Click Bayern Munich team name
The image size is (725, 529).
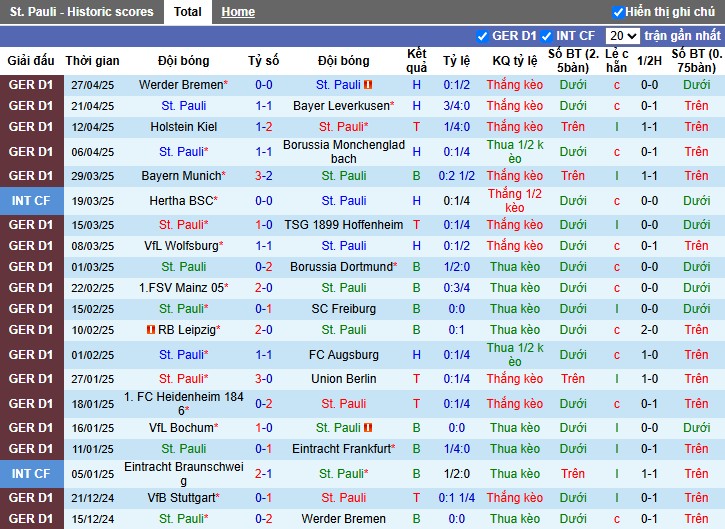181,176
